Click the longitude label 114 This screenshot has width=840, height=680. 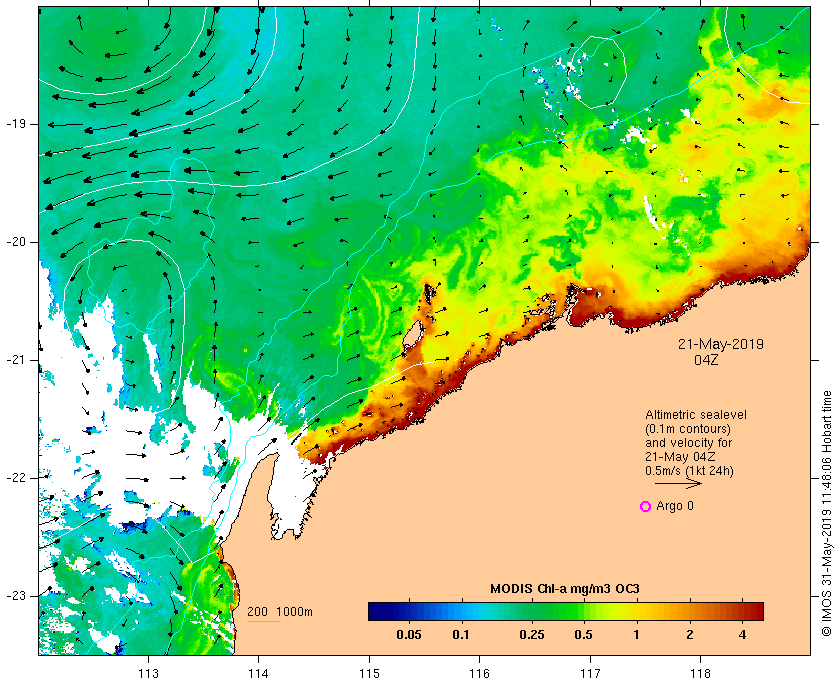(258, 673)
